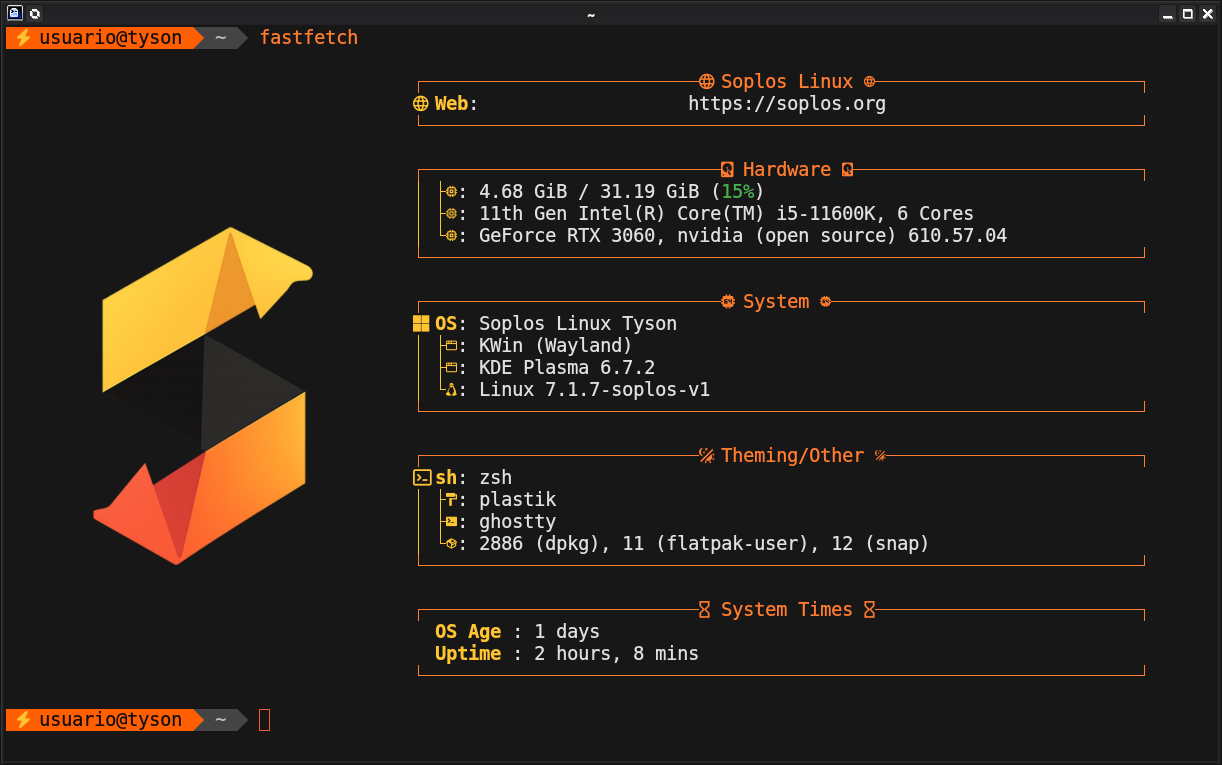Click the 2886 (dpkg) package count

click(539, 544)
